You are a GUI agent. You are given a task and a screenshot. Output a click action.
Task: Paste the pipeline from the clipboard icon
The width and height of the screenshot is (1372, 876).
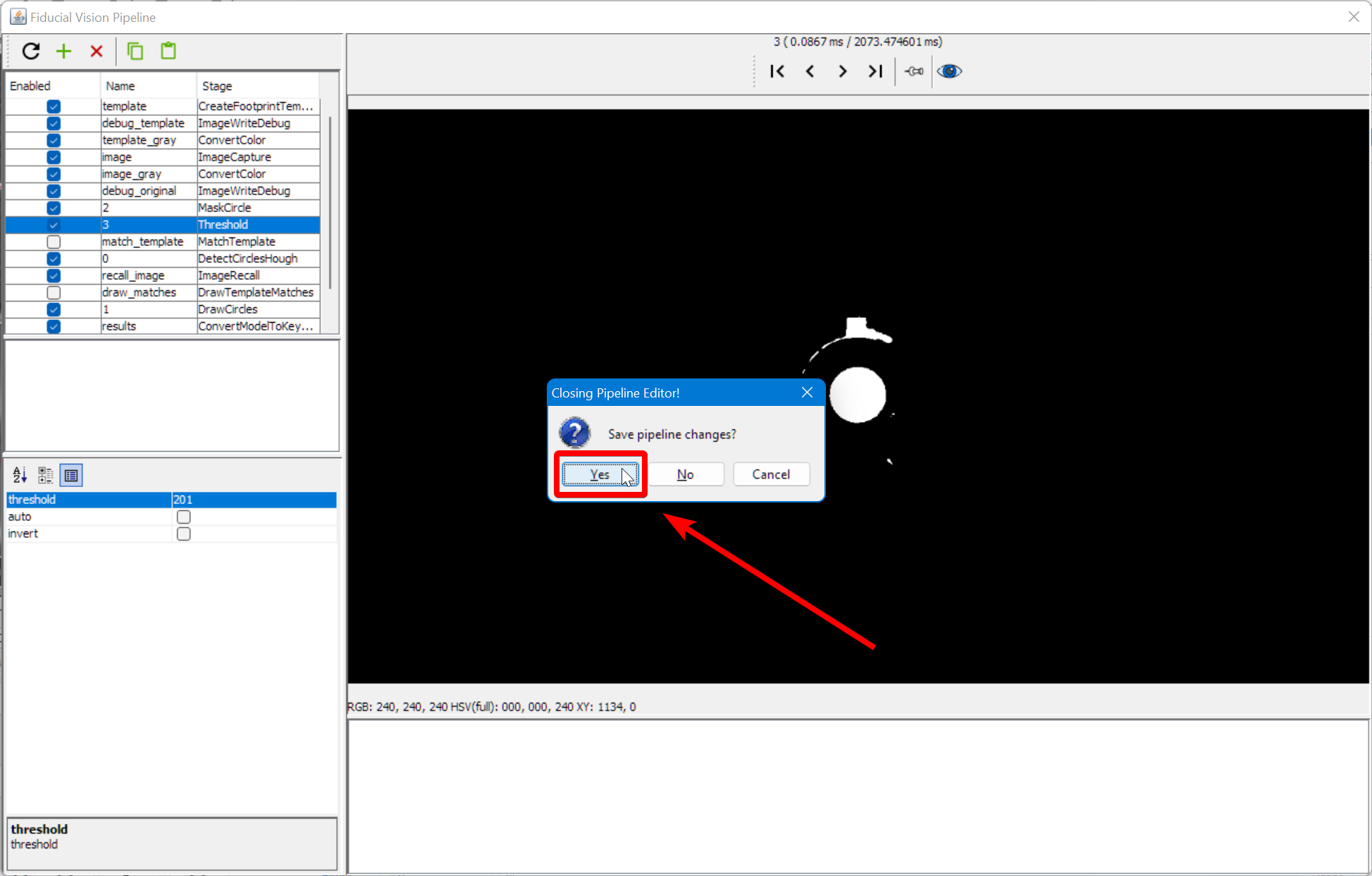pyautogui.click(x=168, y=51)
